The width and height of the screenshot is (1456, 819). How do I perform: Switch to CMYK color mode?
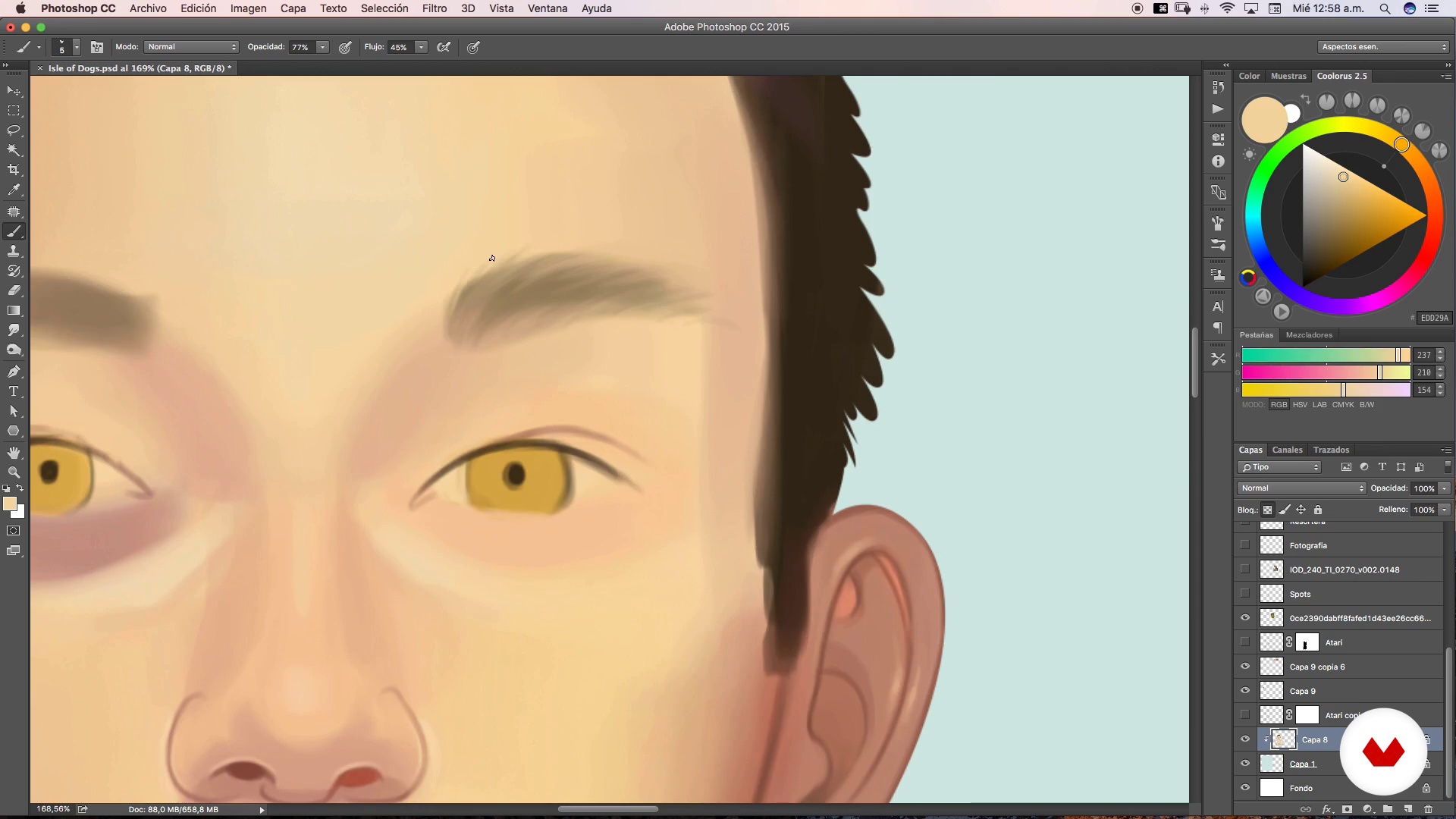(x=1343, y=405)
